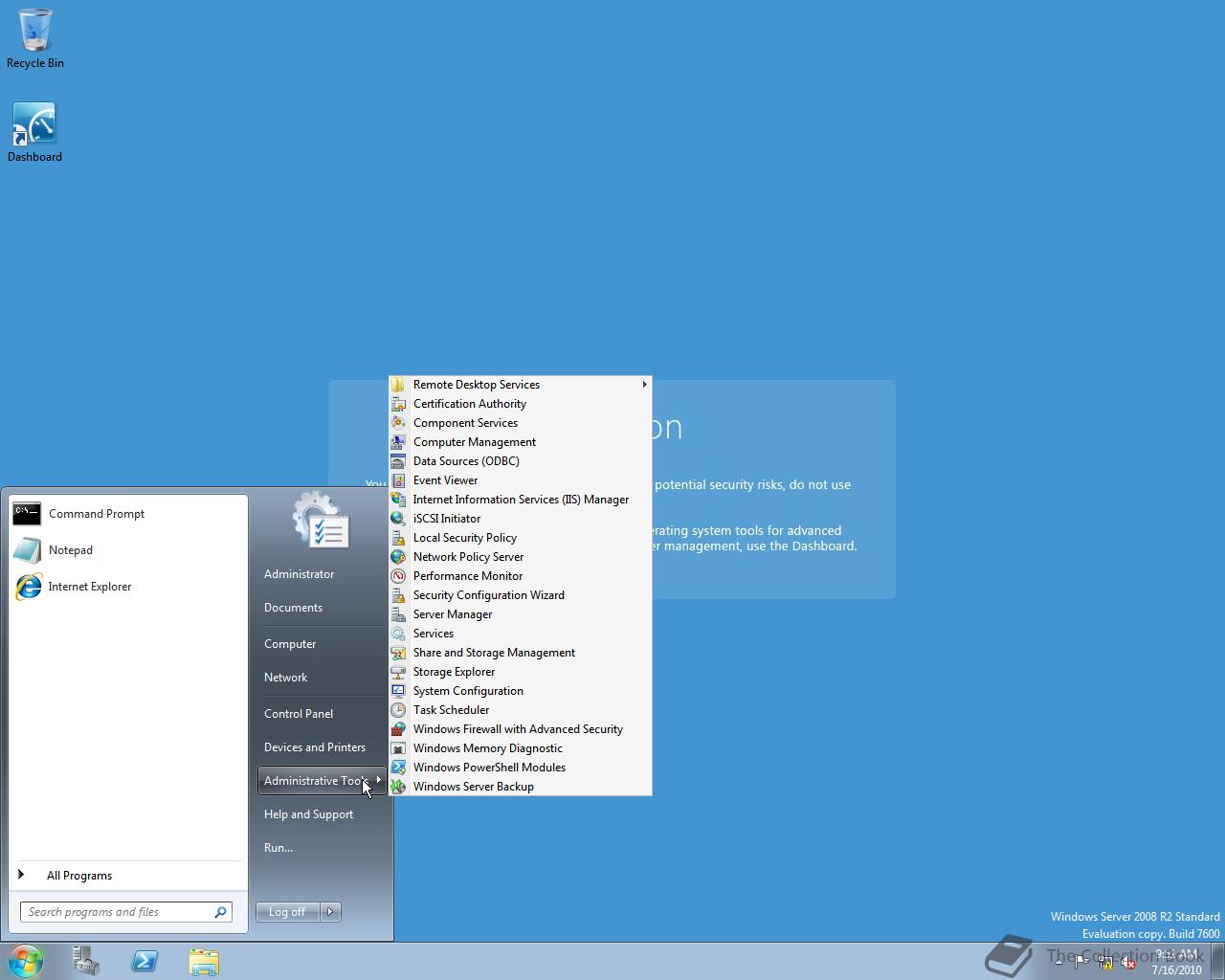Select Windows PowerShell Modules entry
The image size is (1225, 980).
pyautogui.click(x=520, y=768)
